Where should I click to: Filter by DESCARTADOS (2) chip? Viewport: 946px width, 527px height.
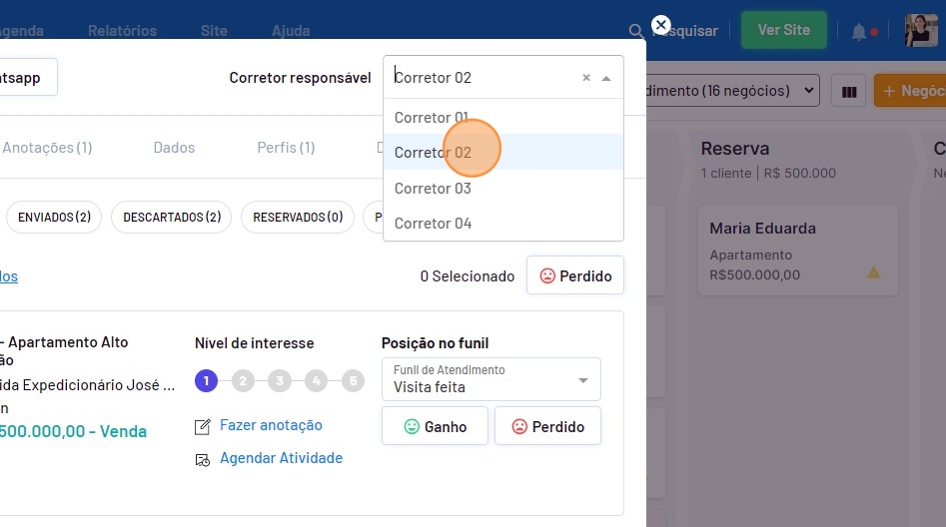click(x=172, y=217)
